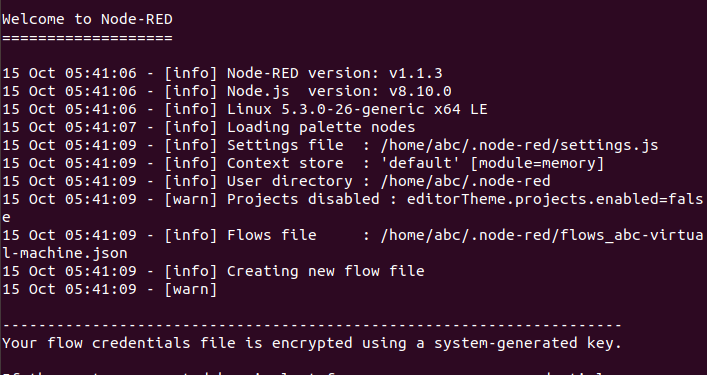This screenshot has width=707, height=375.
Task: Click the dashed separator line
Action: click(x=312, y=325)
